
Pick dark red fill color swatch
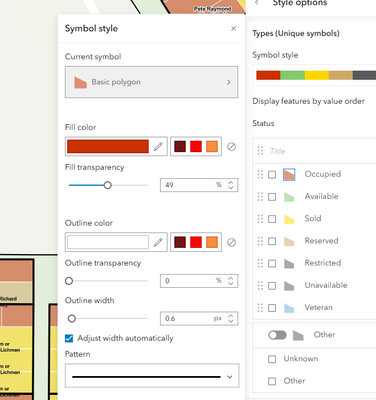[180, 146]
